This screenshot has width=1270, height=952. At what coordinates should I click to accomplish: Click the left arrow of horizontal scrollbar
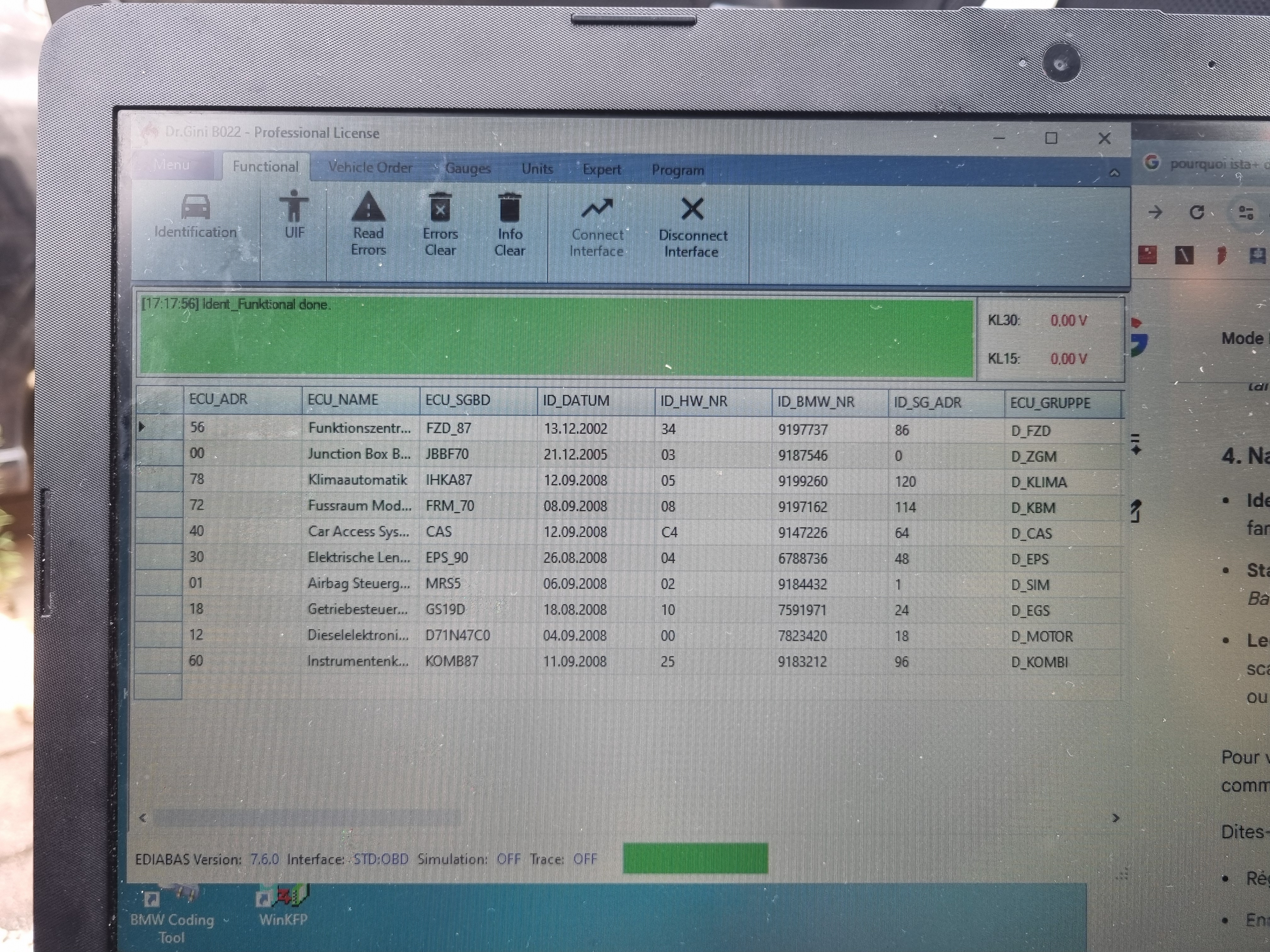click(142, 817)
